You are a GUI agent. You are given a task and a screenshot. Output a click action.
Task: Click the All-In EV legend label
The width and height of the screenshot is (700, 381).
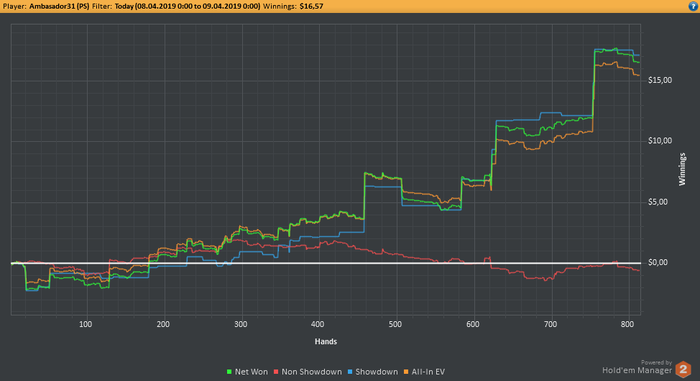point(428,372)
